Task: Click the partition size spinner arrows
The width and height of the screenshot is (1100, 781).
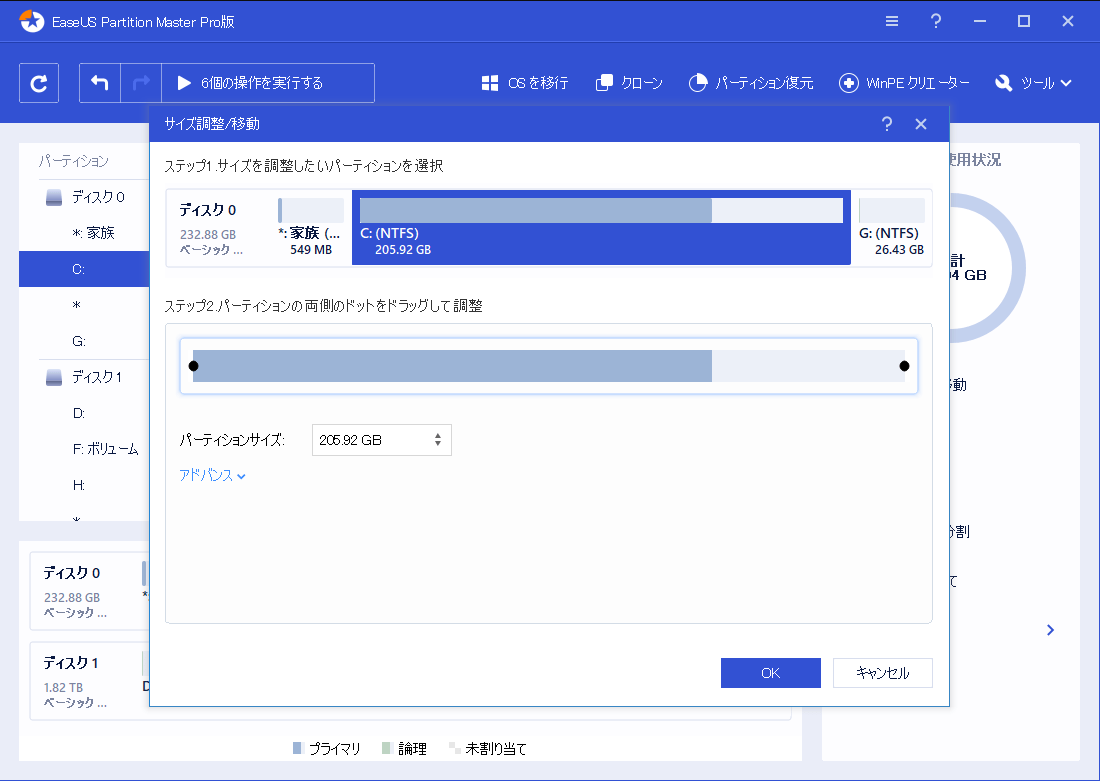Action: (x=438, y=440)
